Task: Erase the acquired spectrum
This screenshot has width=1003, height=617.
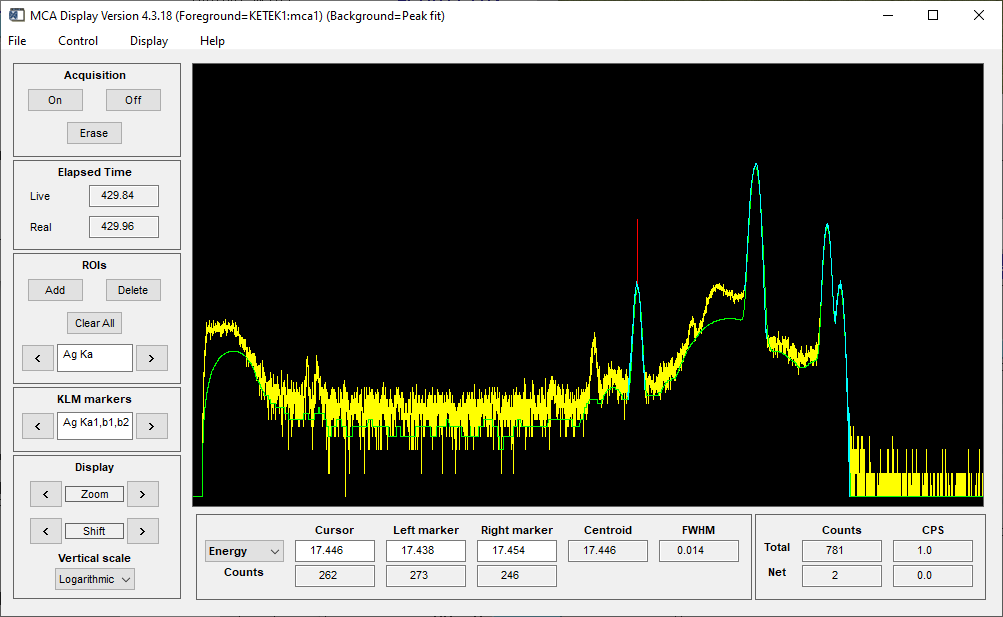Action: click(94, 134)
